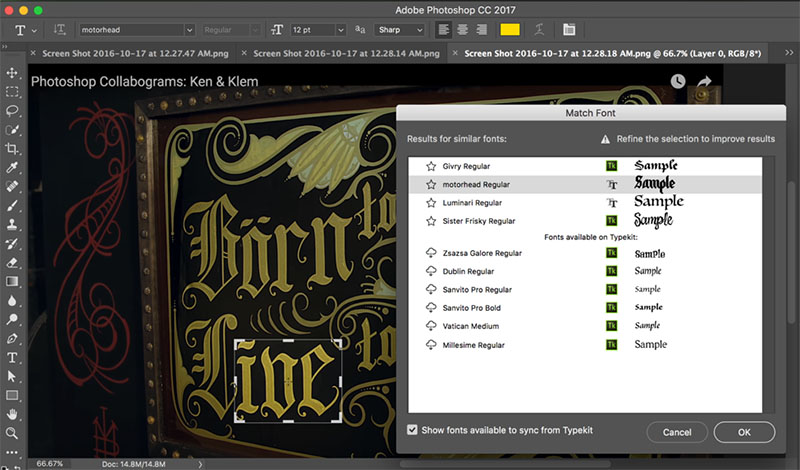This screenshot has height=470, width=800.
Task: Select Sanvito Pro Regular font row
Action: tap(585, 289)
